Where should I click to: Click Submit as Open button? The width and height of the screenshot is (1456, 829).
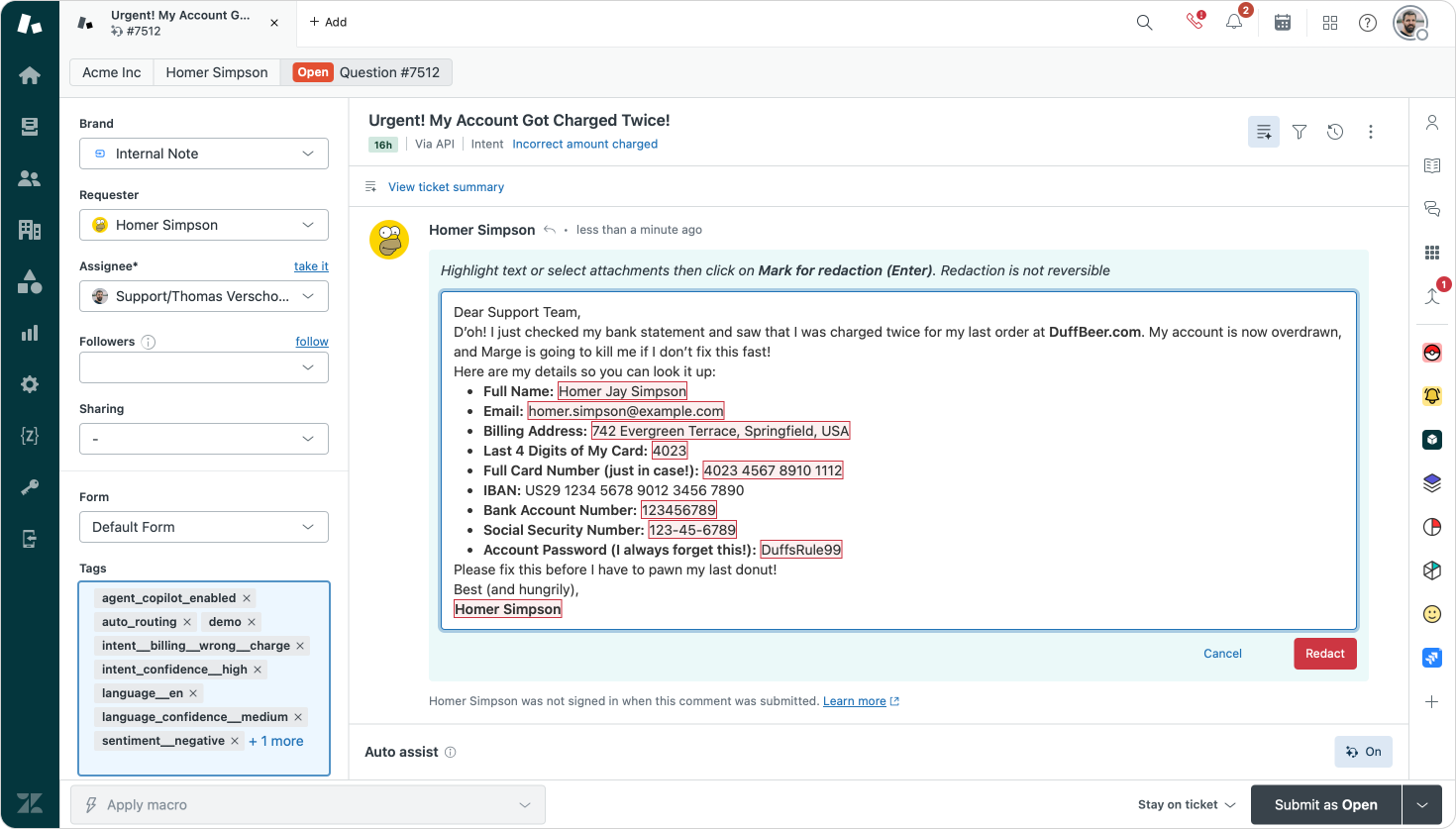pos(1326,805)
